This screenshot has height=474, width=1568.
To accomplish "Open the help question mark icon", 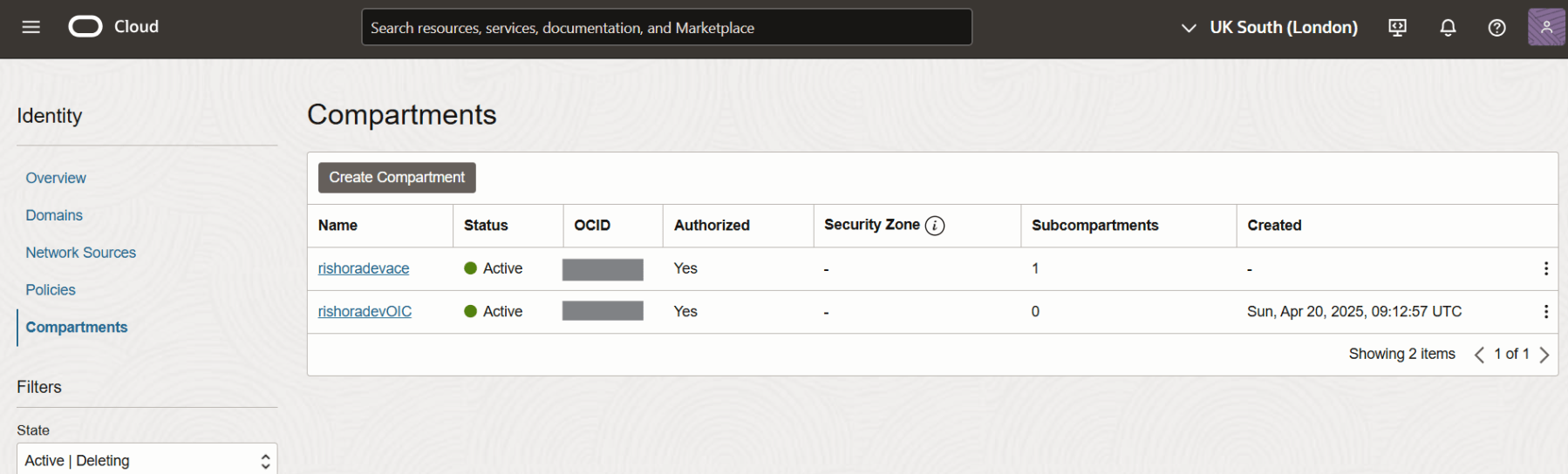I will click(x=1496, y=28).
